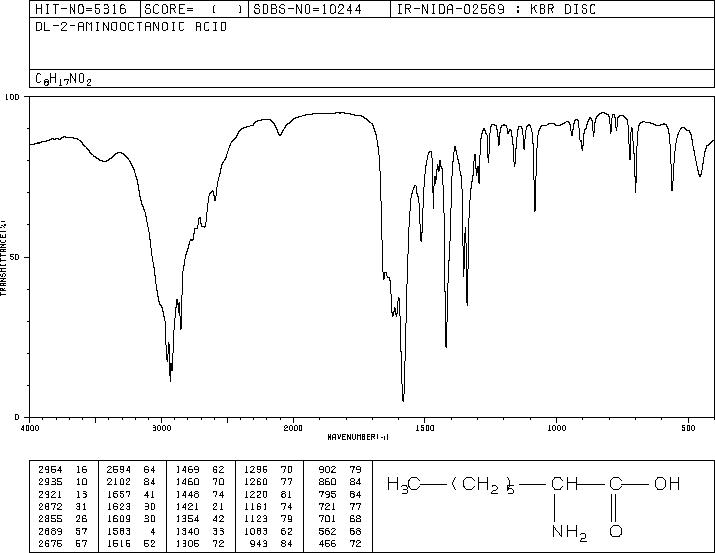
Task: Click the 1260 peak entry in table
Action: coord(268,482)
